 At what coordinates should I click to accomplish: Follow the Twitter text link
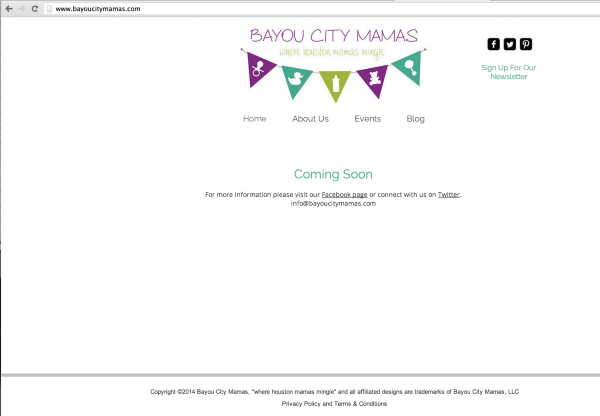point(448,194)
